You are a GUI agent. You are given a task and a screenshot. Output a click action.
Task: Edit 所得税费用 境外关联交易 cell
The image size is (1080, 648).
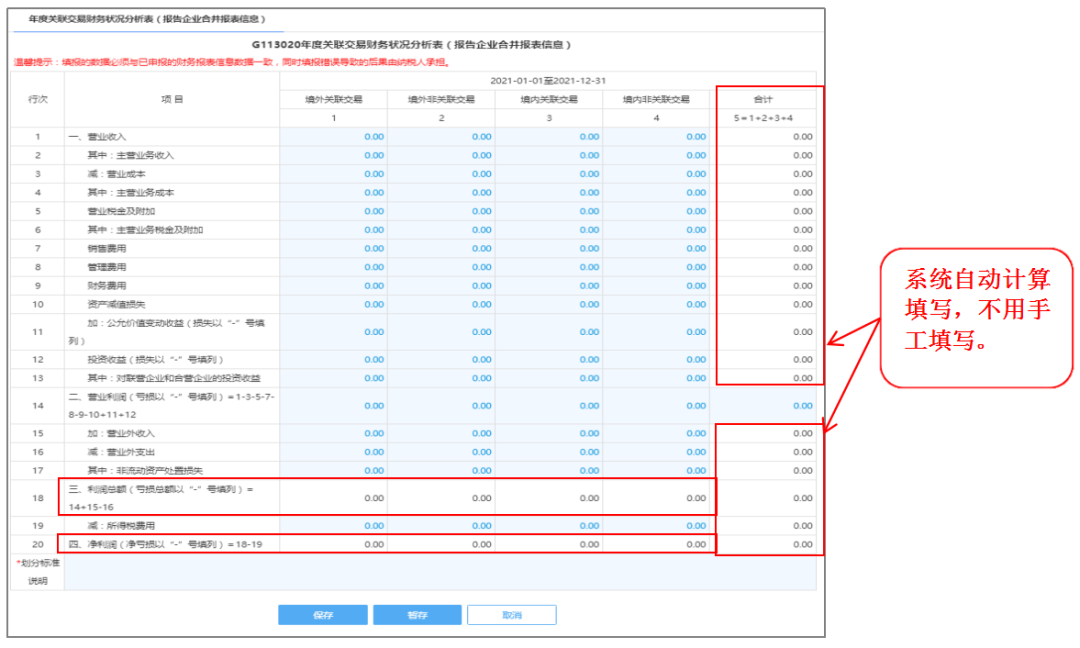click(333, 525)
